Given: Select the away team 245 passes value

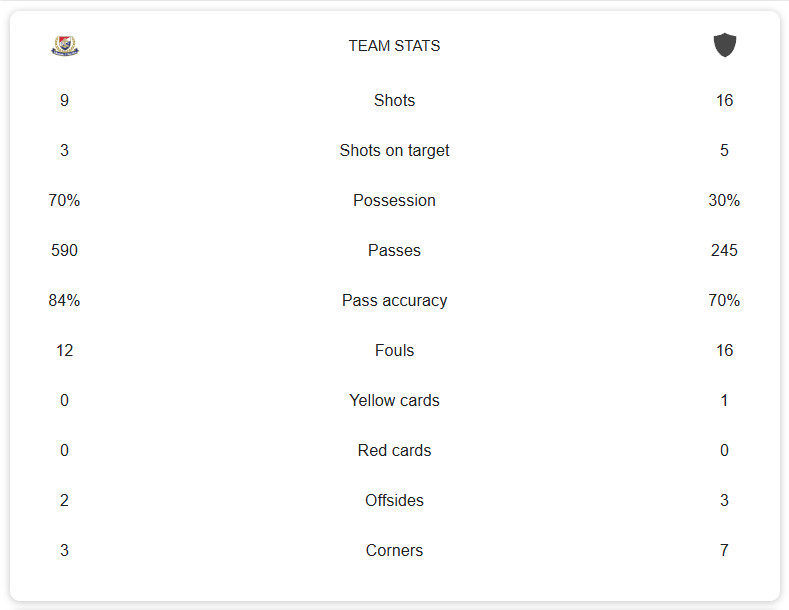Looking at the screenshot, I should (724, 250).
